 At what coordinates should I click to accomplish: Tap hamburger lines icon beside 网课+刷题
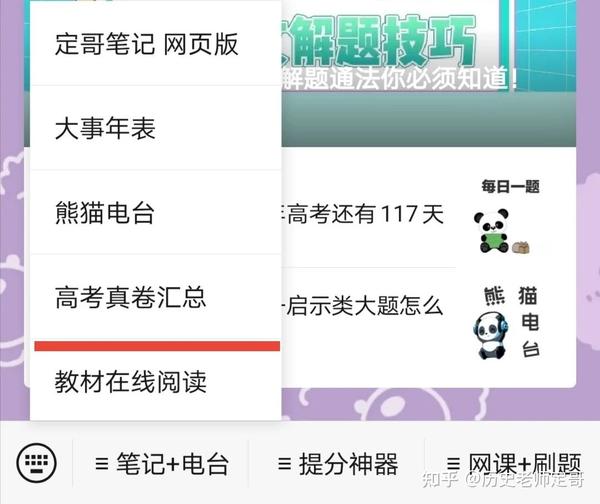[x=454, y=464]
